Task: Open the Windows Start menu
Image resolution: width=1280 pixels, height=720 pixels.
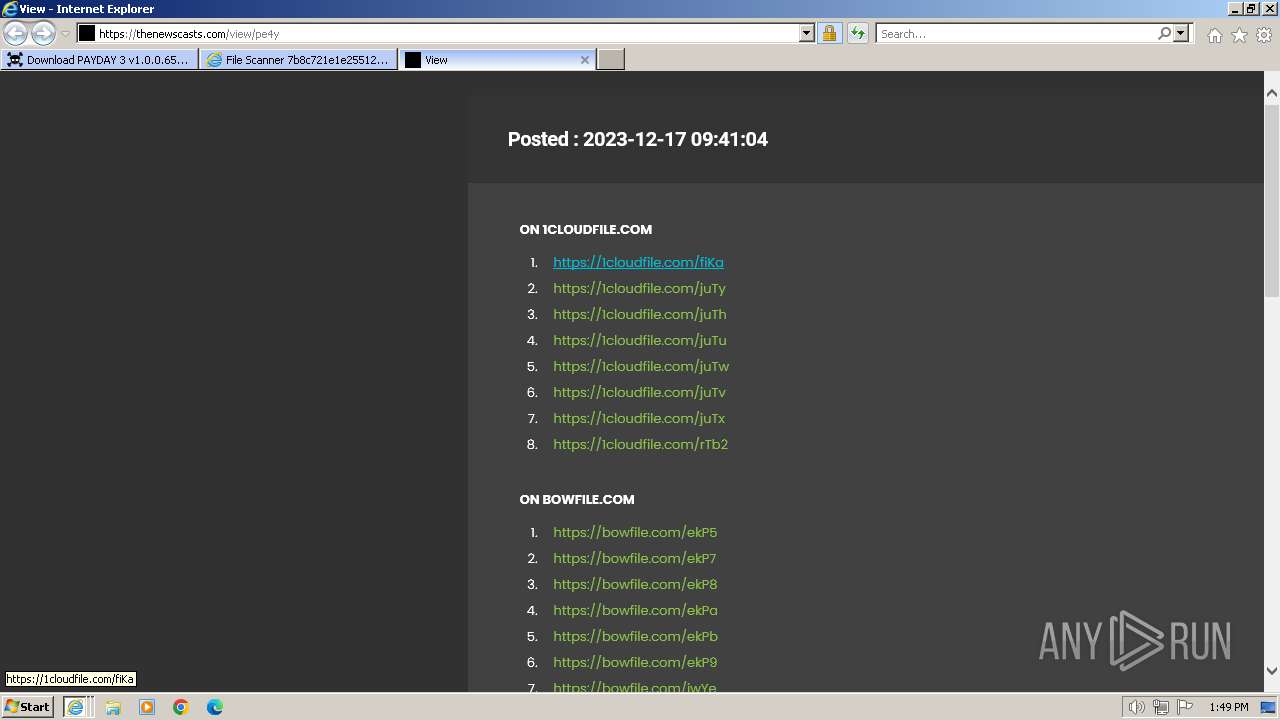Action: pyautogui.click(x=27, y=706)
